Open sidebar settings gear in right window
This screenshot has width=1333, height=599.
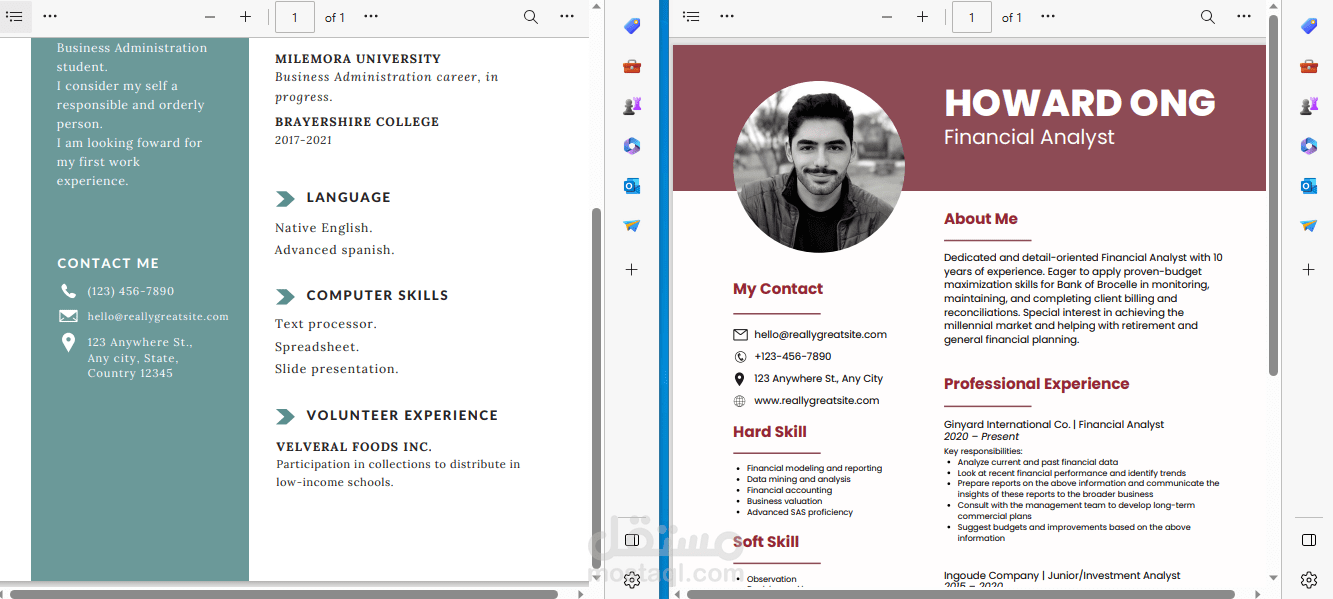coord(1309,580)
